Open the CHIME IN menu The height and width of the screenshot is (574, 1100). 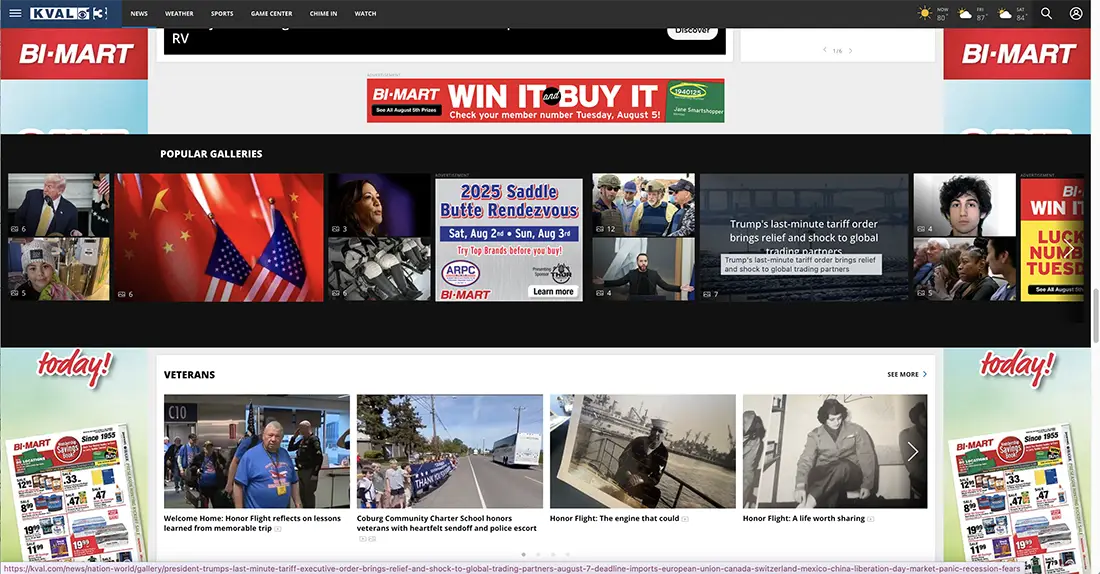tap(323, 13)
